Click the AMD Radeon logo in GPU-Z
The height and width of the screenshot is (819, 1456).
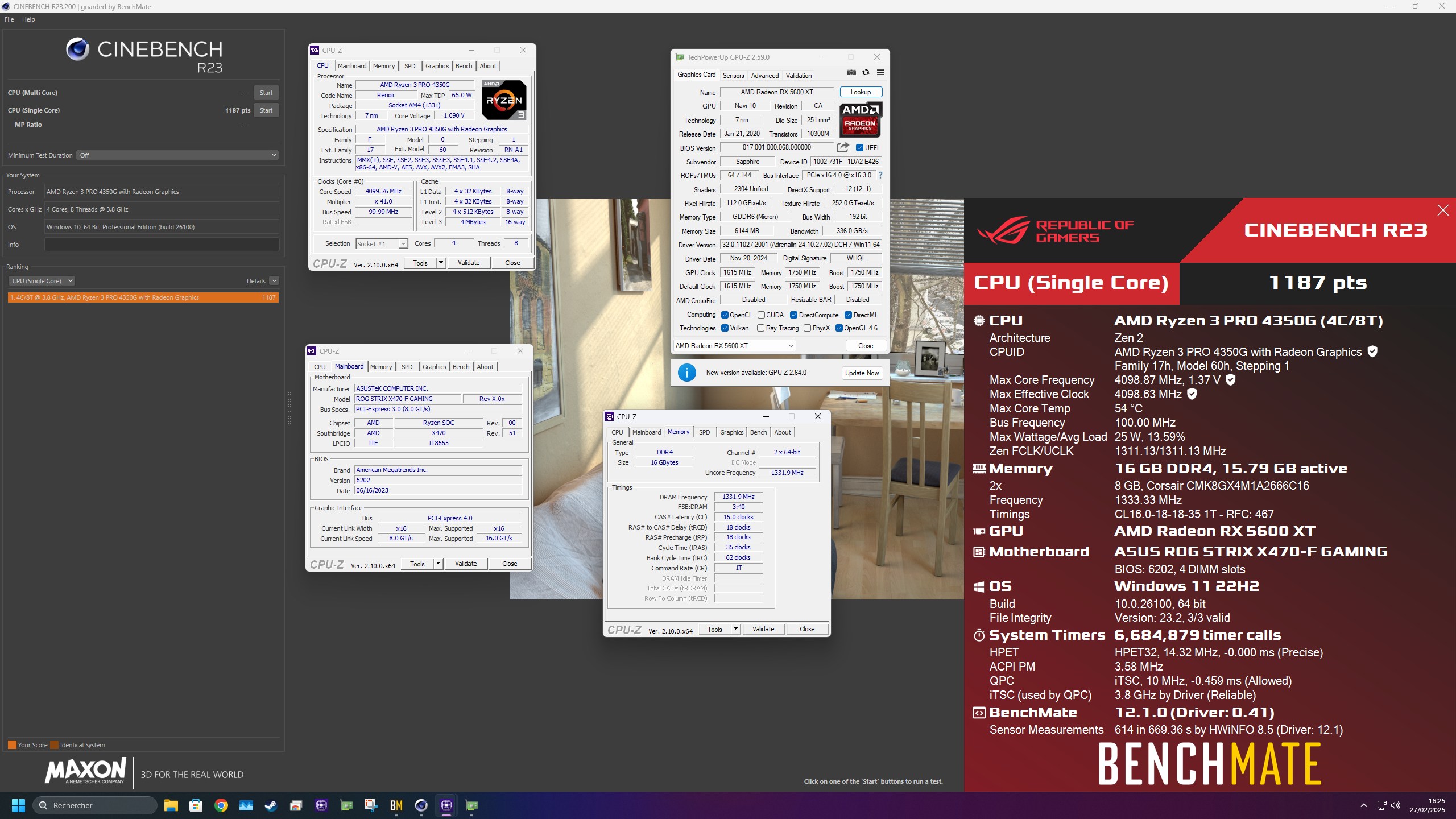pyautogui.click(x=861, y=120)
